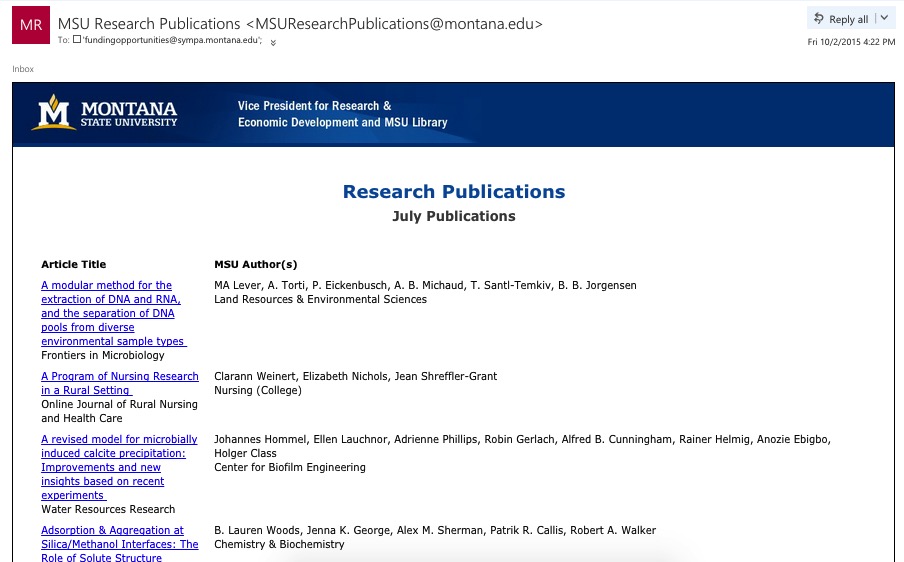
Task: Click the July Publications subheading
Action: pyautogui.click(x=454, y=216)
